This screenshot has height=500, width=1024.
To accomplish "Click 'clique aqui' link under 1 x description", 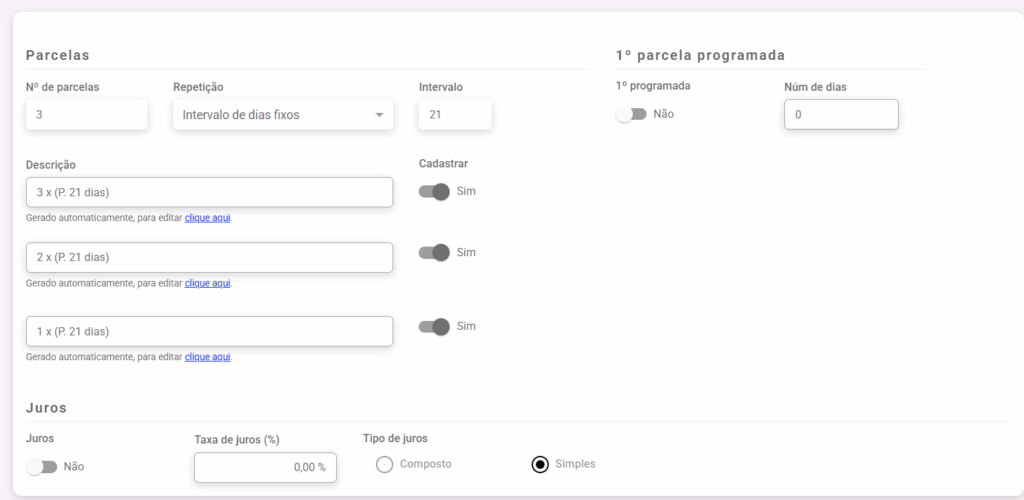I will 208,356.
